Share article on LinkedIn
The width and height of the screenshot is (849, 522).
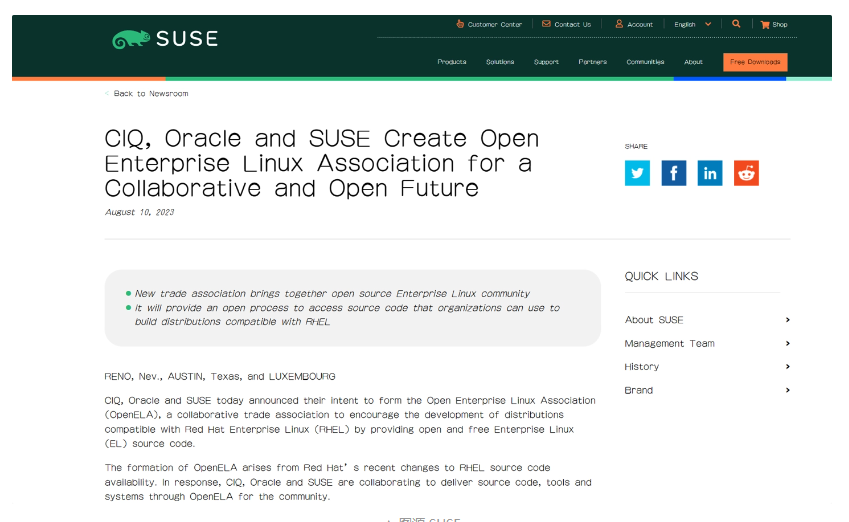pyautogui.click(x=710, y=173)
